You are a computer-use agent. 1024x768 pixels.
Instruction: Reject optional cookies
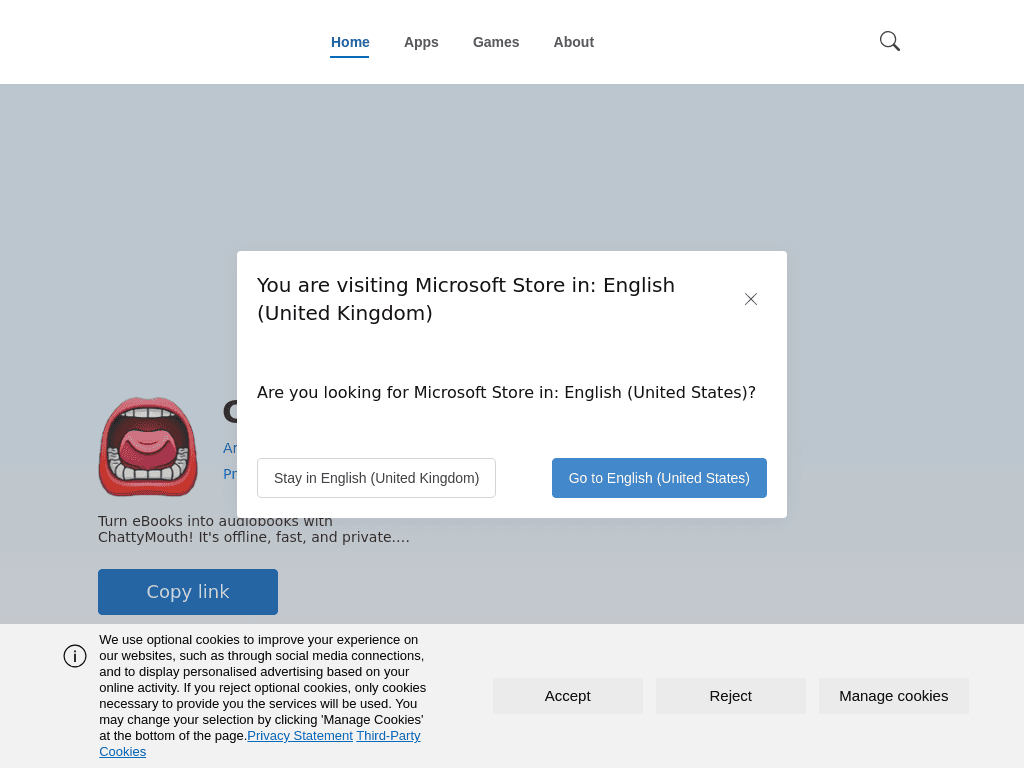[730, 696]
